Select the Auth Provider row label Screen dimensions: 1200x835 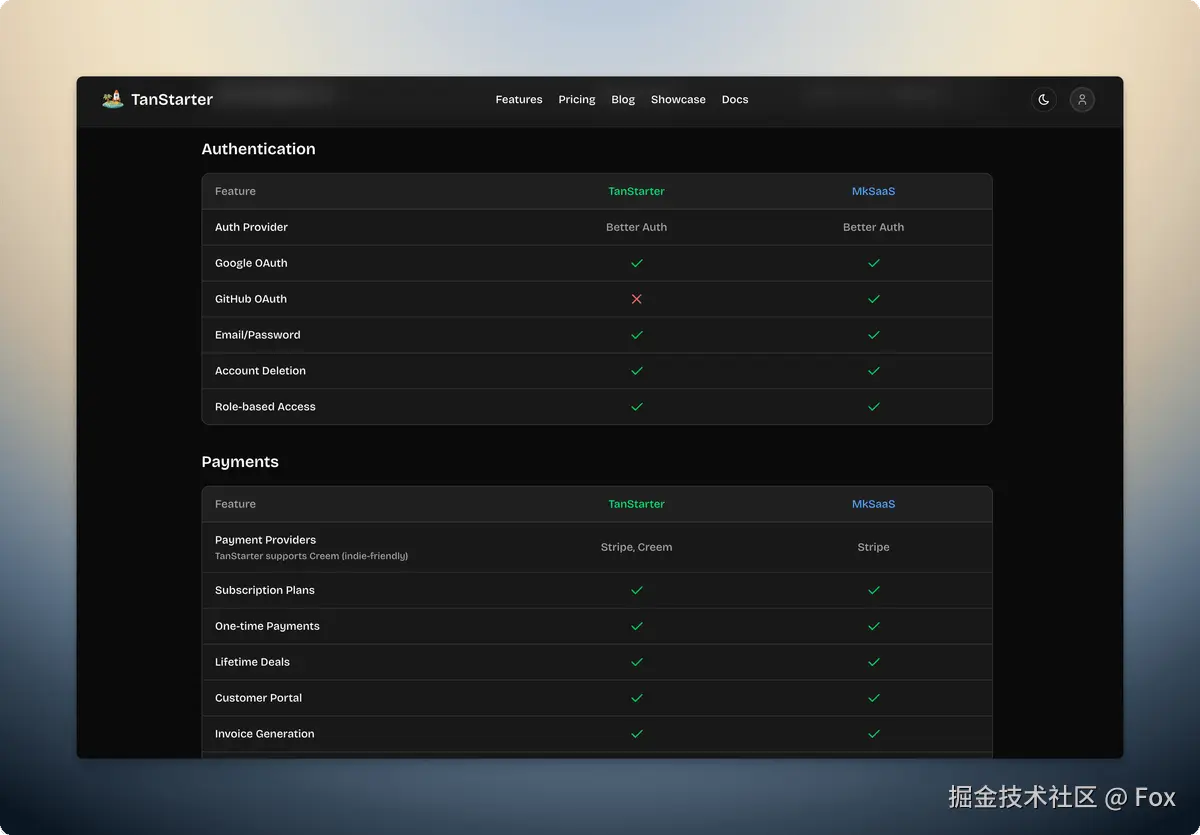pos(251,227)
